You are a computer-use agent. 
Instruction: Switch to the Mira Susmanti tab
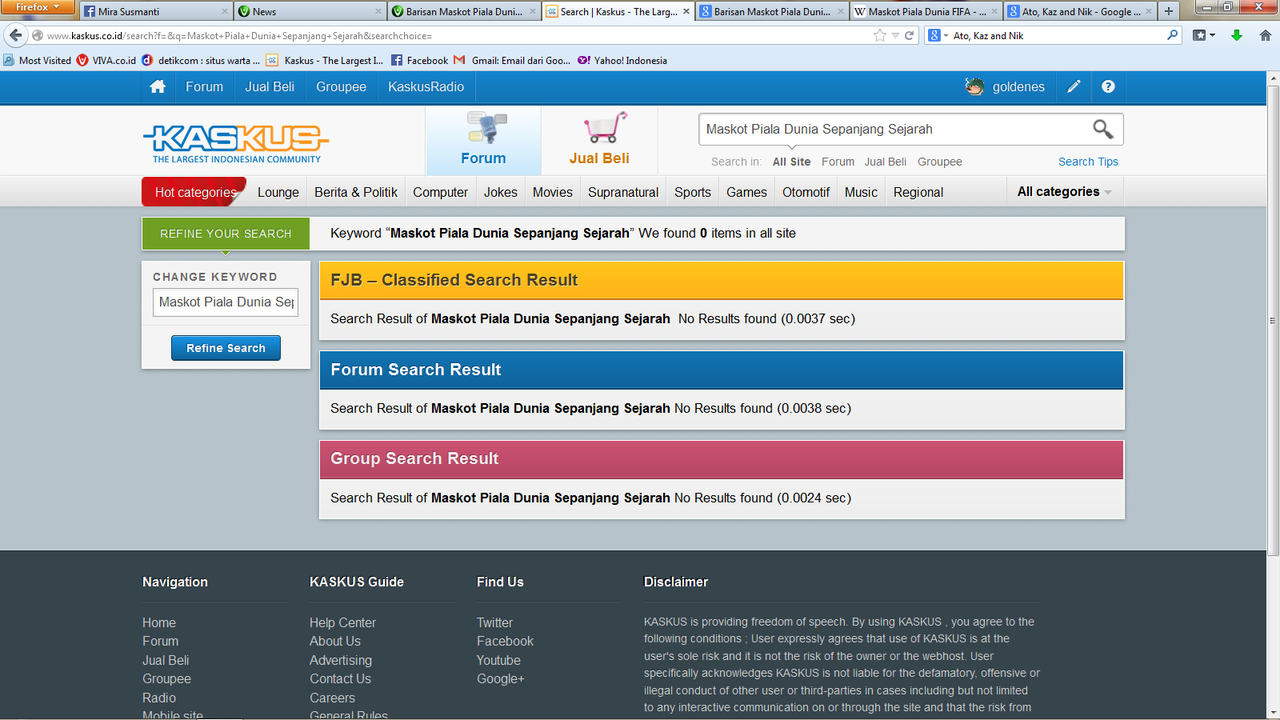pos(156,12)
